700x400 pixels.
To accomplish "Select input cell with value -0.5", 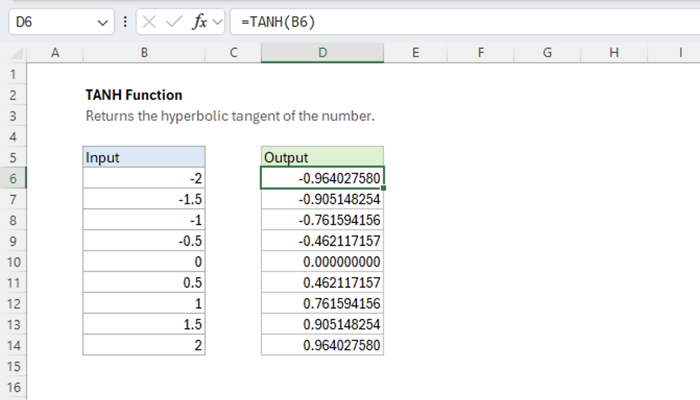I will [144, 241].
